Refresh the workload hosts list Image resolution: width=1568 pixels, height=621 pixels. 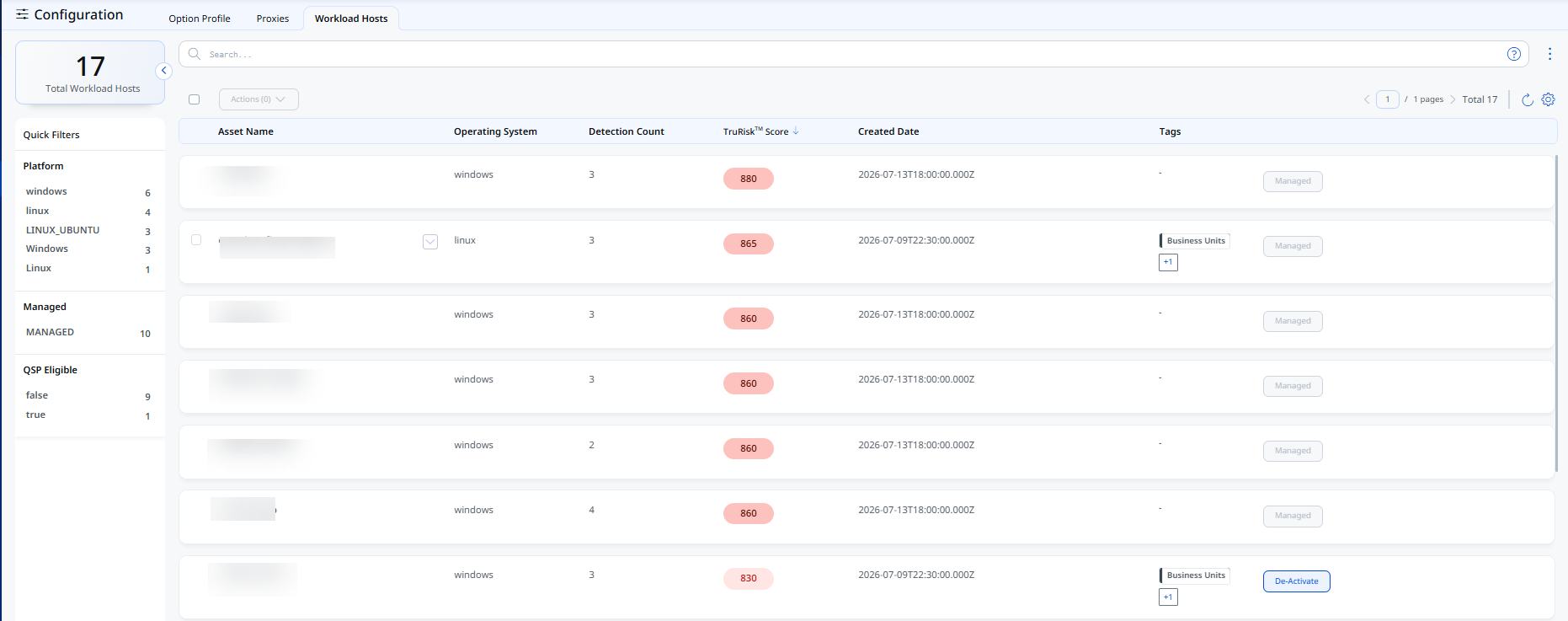[x=1527, y=99]
